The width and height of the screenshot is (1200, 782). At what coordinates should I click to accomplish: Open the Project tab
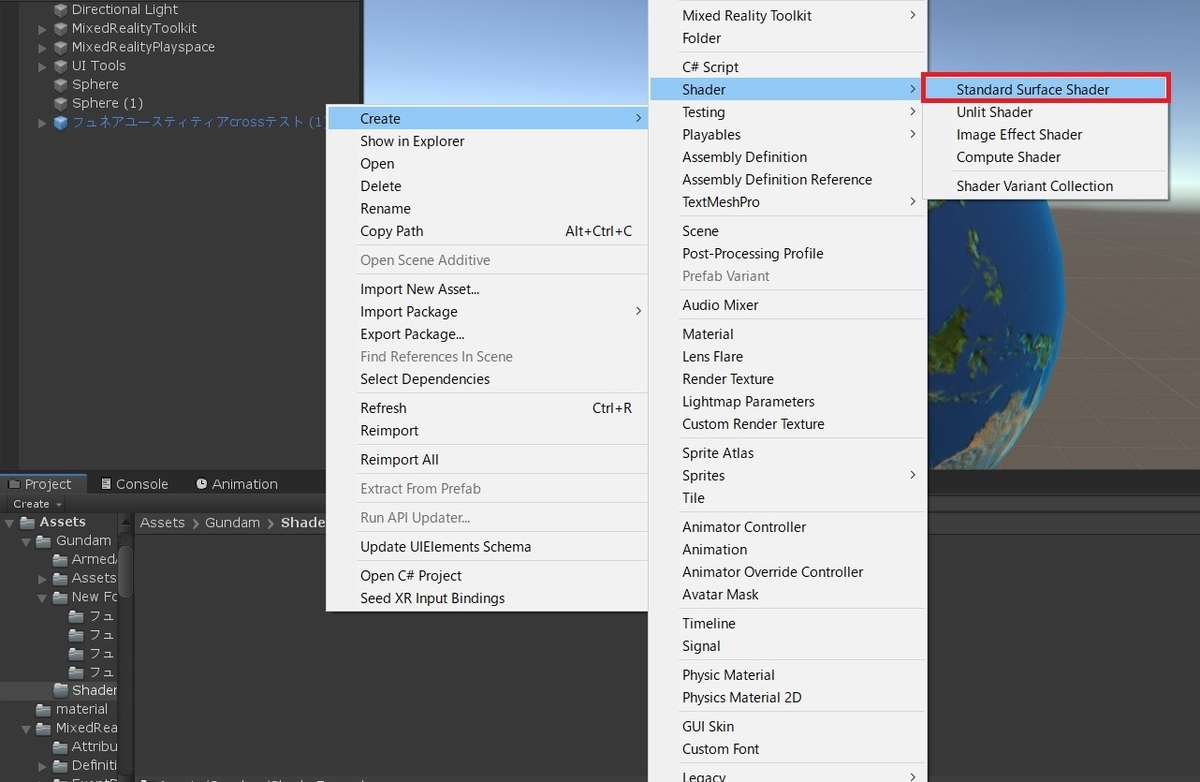(x=42, y=484)
